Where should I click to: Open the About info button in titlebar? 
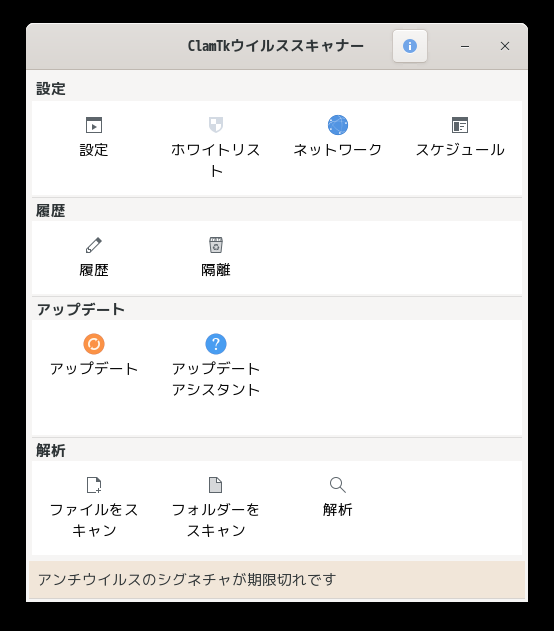point(410,46)
